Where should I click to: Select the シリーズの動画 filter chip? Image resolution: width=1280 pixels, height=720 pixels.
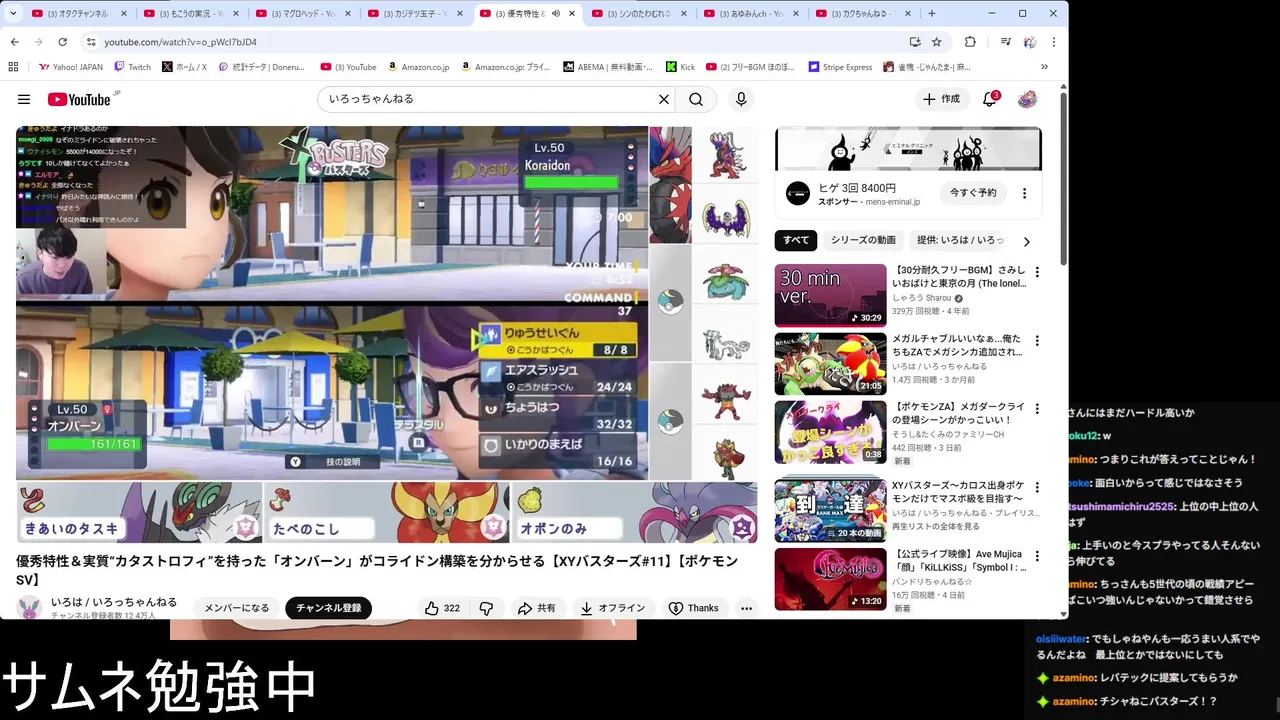[863, 240]
